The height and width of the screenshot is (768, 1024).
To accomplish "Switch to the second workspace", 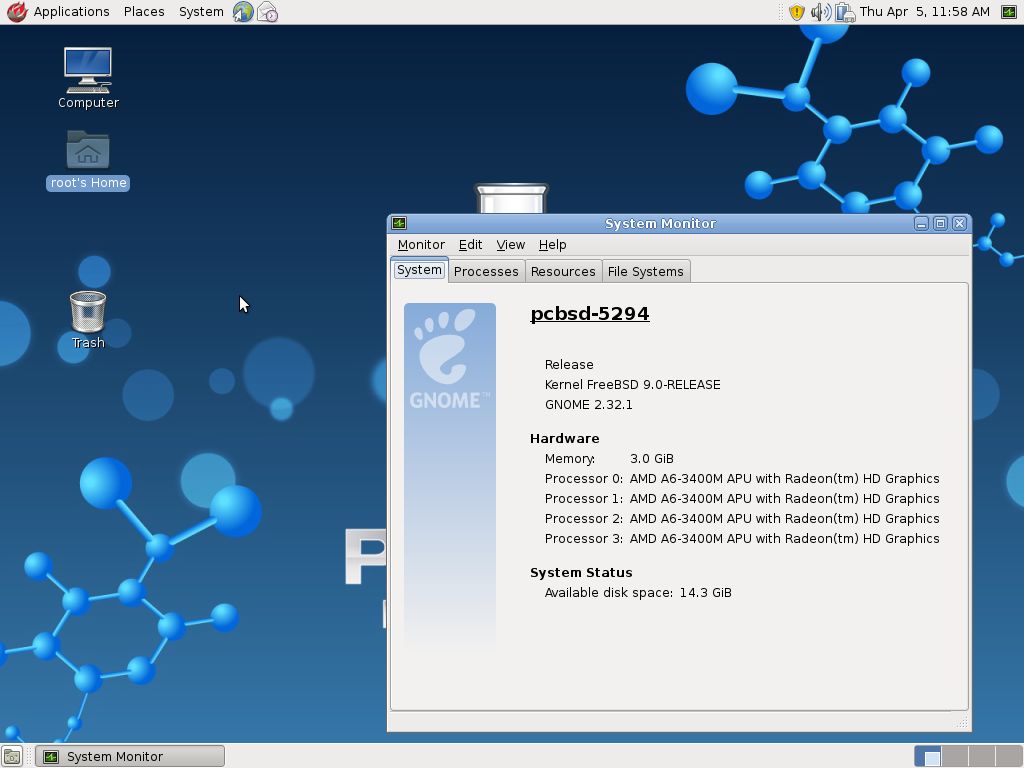I will 954,756.
